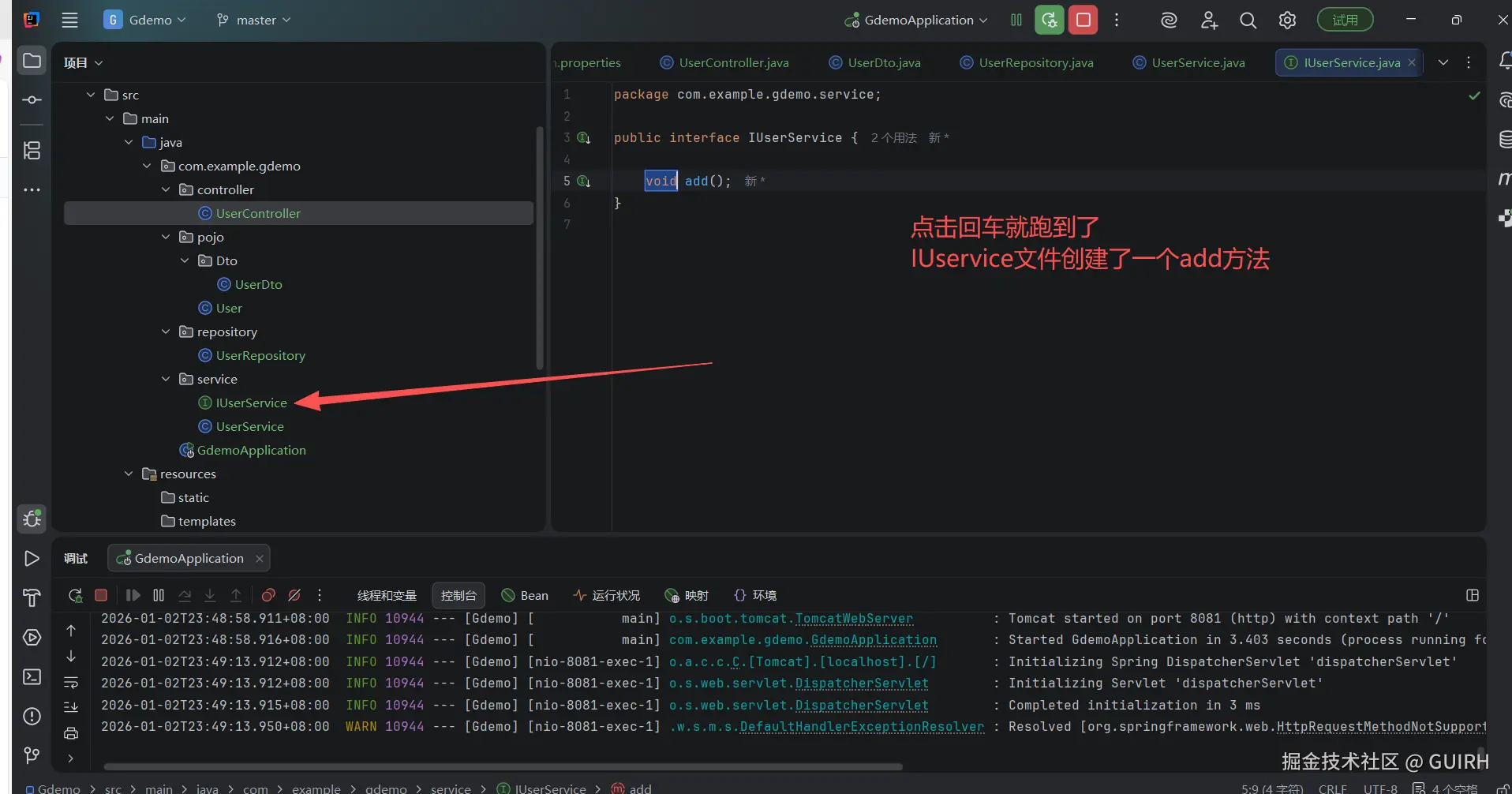Open the AI assistant swirl icon
Viewport: 1512px width, 794px height.
(1169, 20)
